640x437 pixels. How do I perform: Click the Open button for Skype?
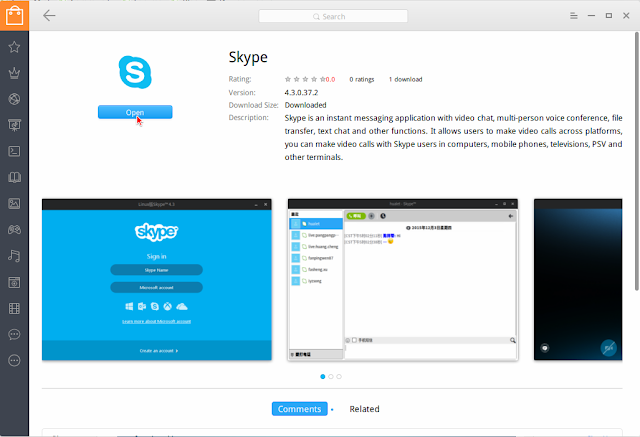(135, 112)
